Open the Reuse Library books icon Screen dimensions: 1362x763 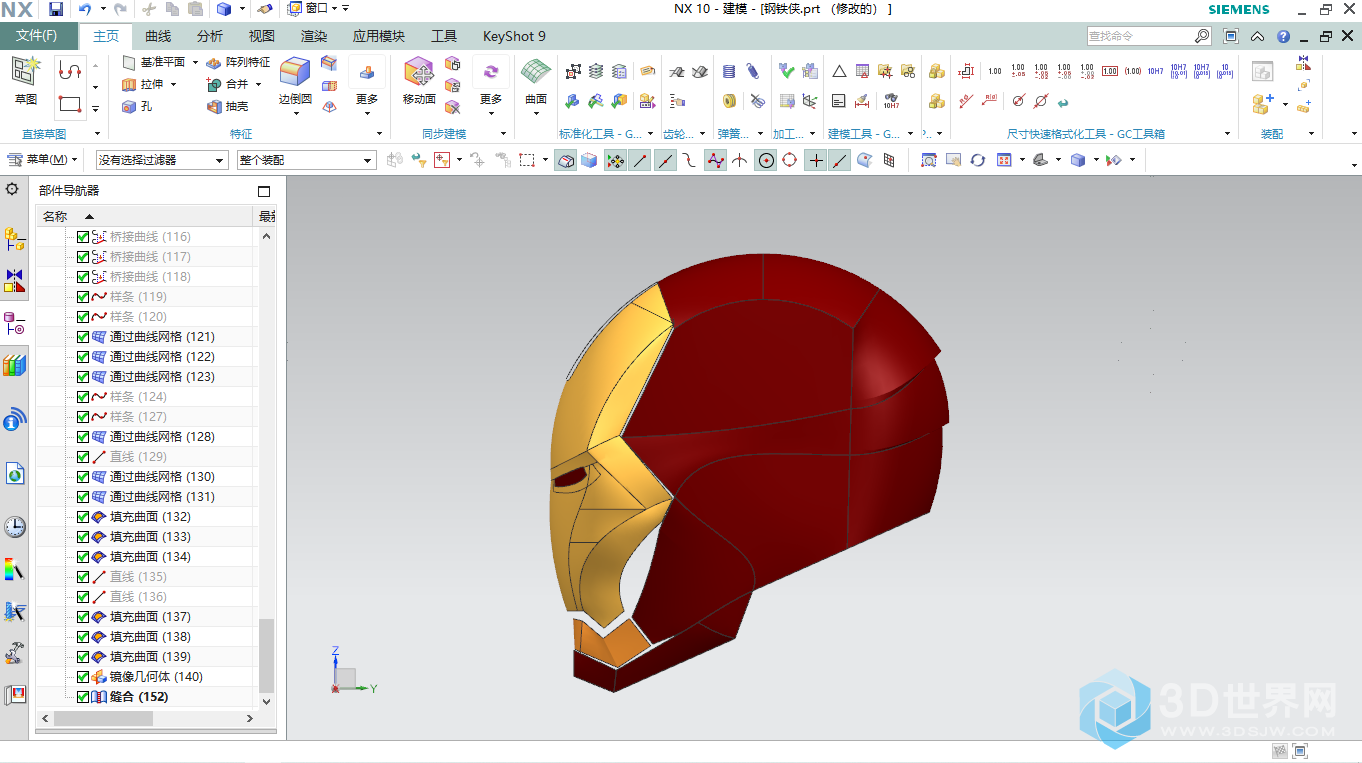pos(15,365)
